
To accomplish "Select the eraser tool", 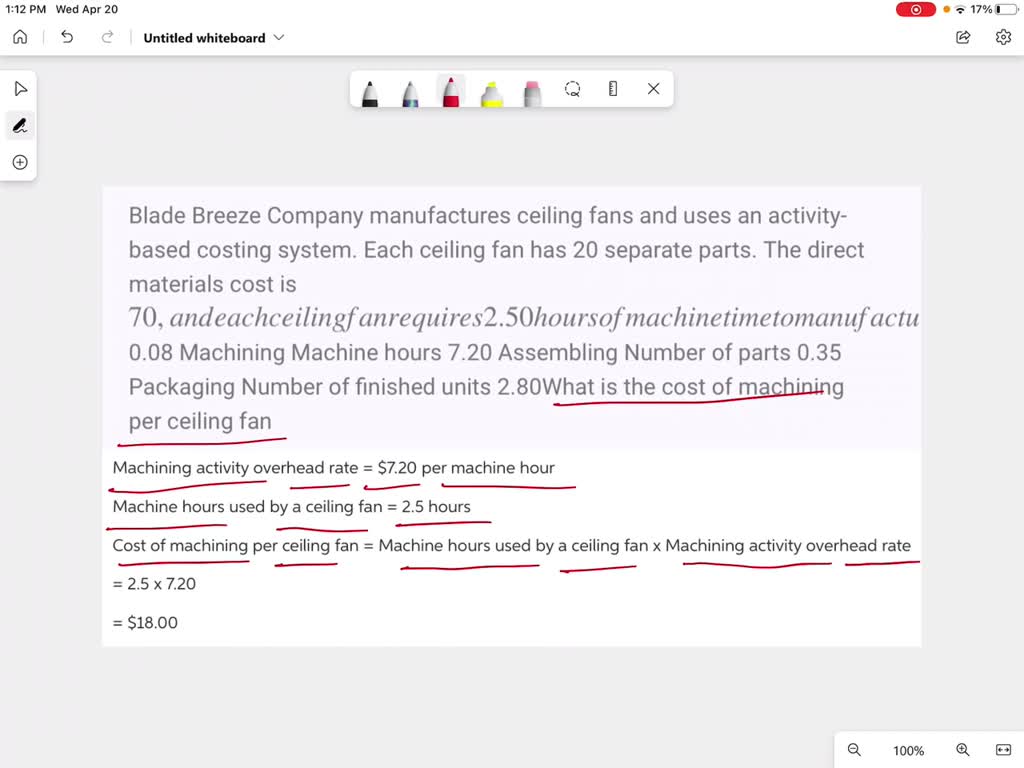I will pos(532,93).
